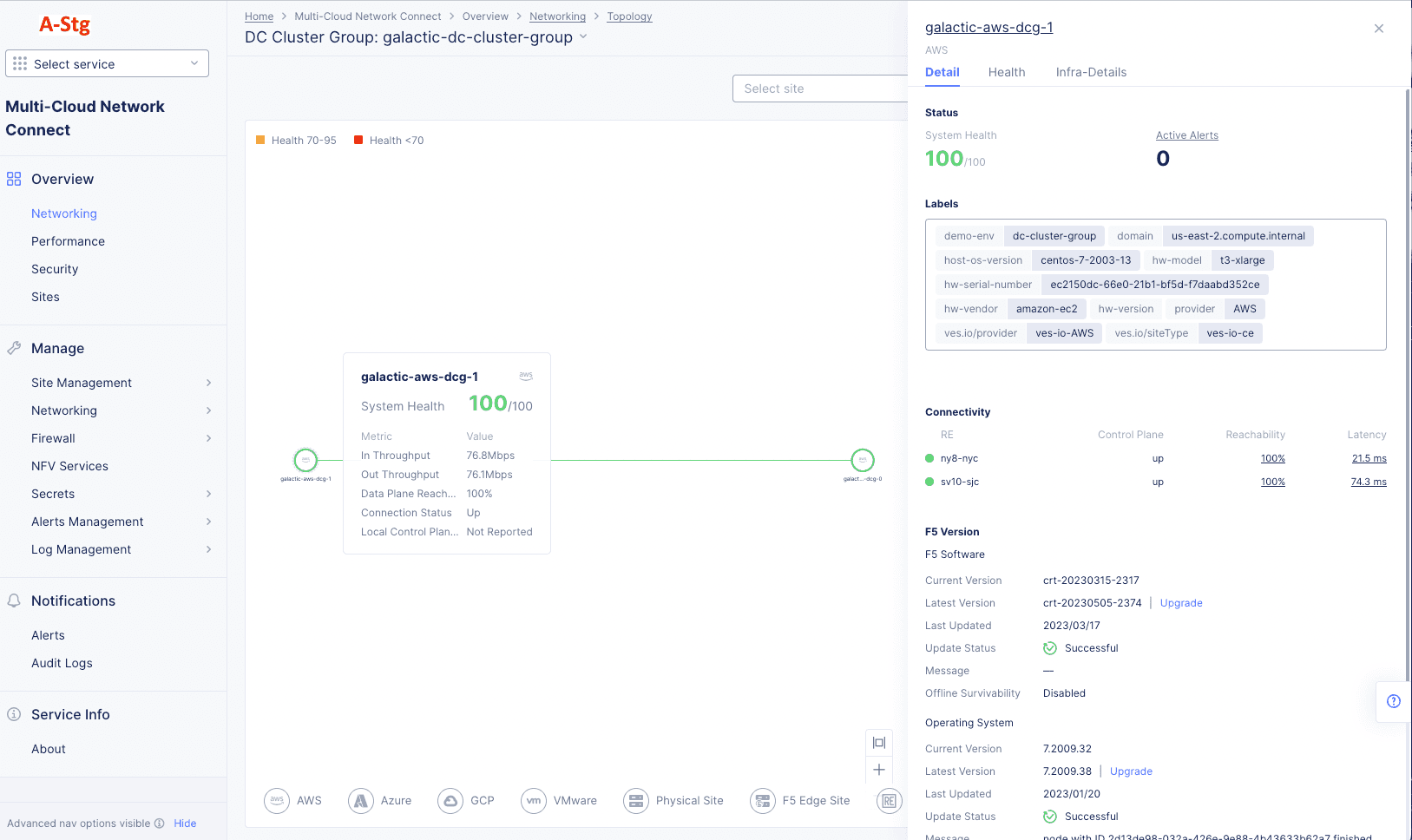Click the fit-to-screen icon above the zoom control
Image resolution: width=1412 pixels, height=840 pixels.
pyautogui.click(x=878, y=742)
